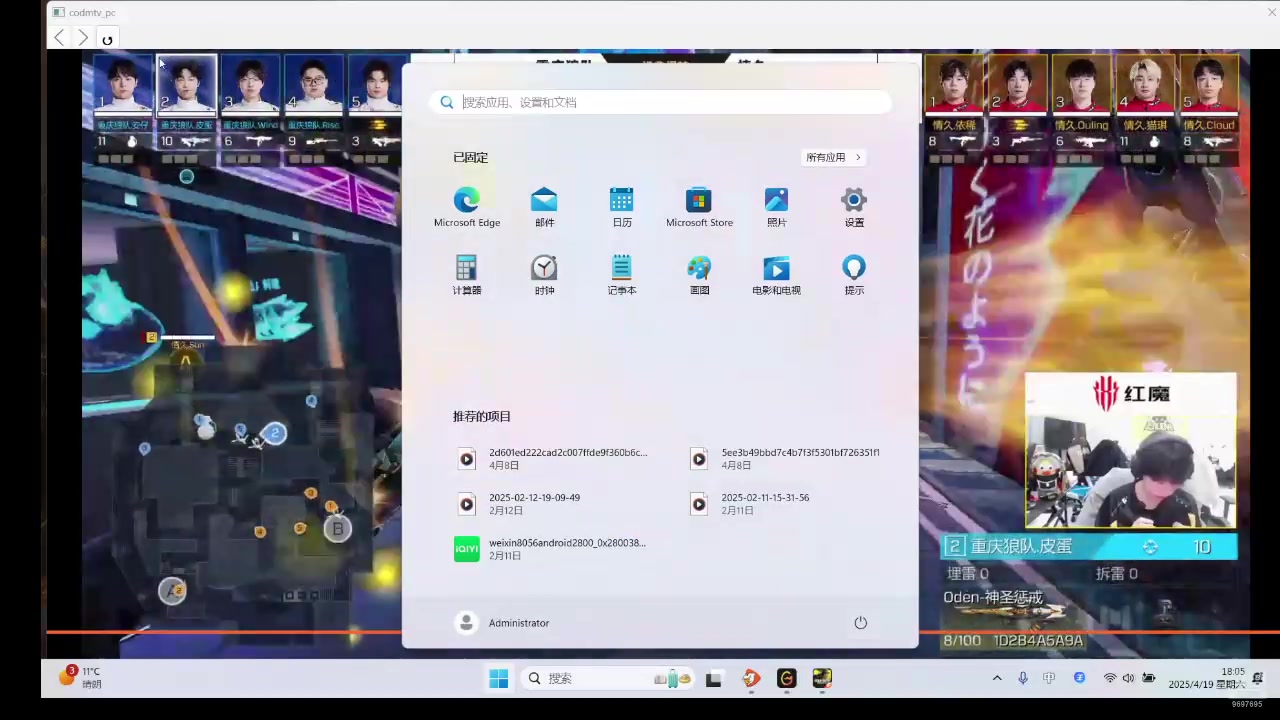
Task: Open the volume speaker tray icon
Action: 1128,678
